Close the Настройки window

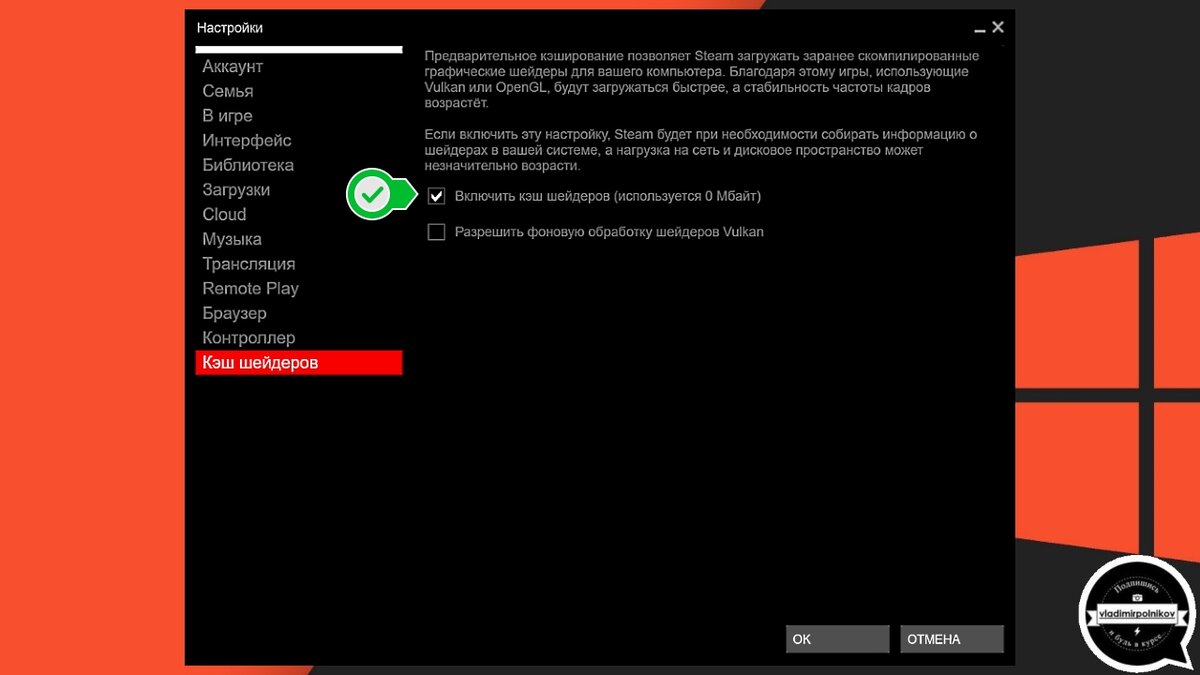pyautogui.click(x=997, y=27)
